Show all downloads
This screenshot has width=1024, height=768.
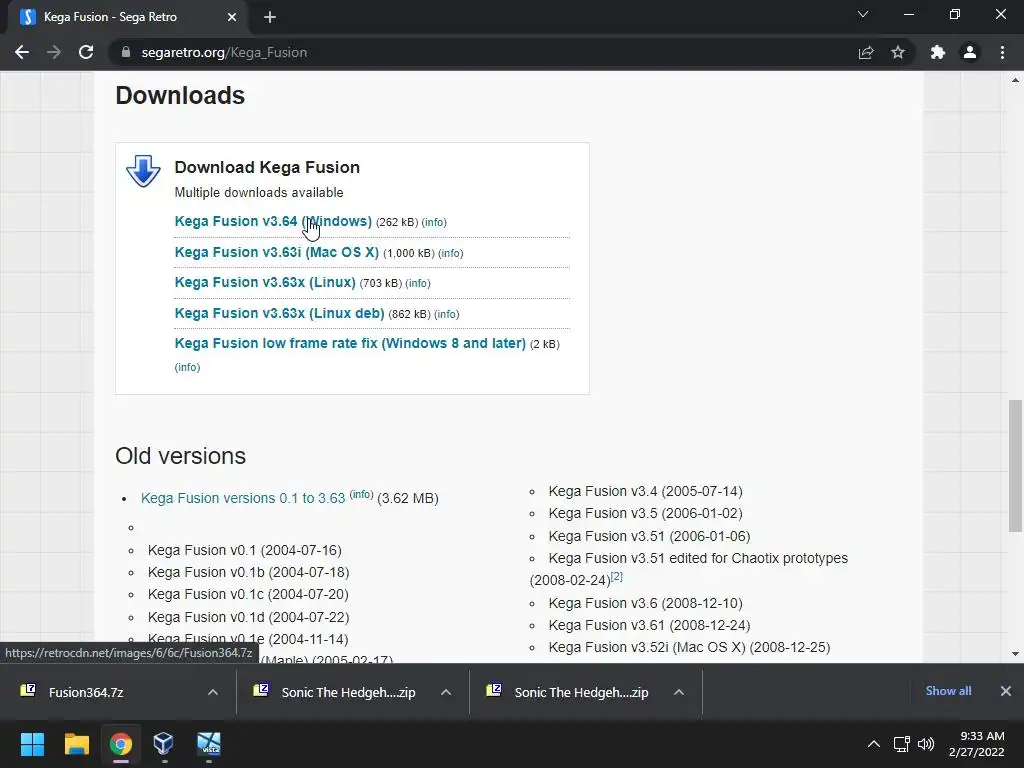(948, 691)
